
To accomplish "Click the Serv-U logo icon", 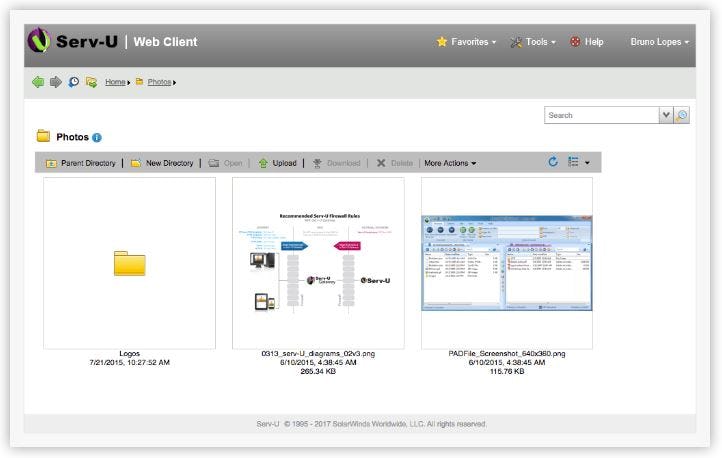I will pos(39,40).
